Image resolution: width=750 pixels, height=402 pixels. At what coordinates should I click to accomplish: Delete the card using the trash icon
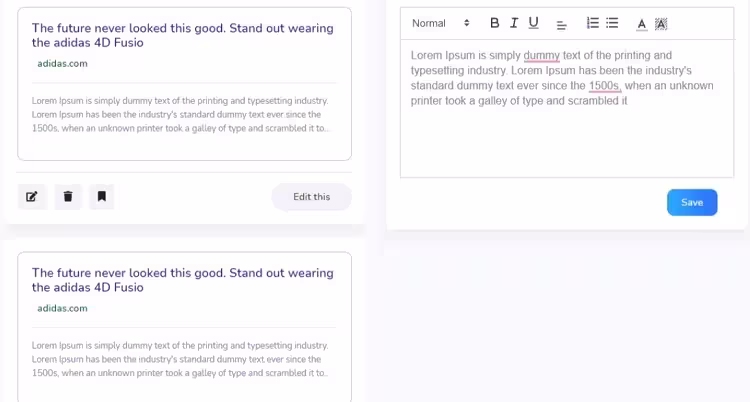point(67,197)
